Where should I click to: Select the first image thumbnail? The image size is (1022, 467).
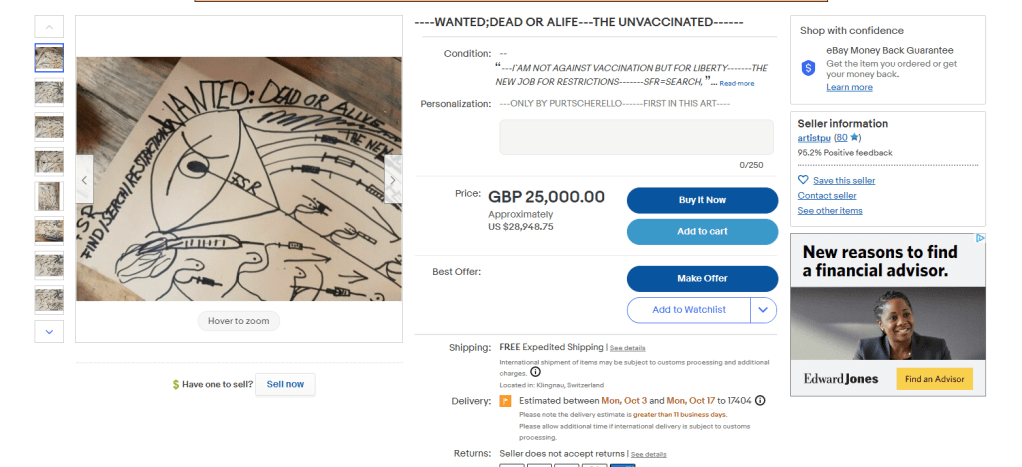[x=49, y=58]
